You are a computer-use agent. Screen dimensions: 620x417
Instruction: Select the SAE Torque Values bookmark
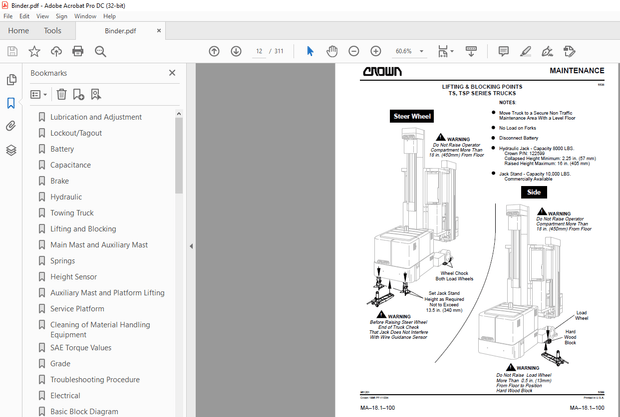[x=81, y=348]
